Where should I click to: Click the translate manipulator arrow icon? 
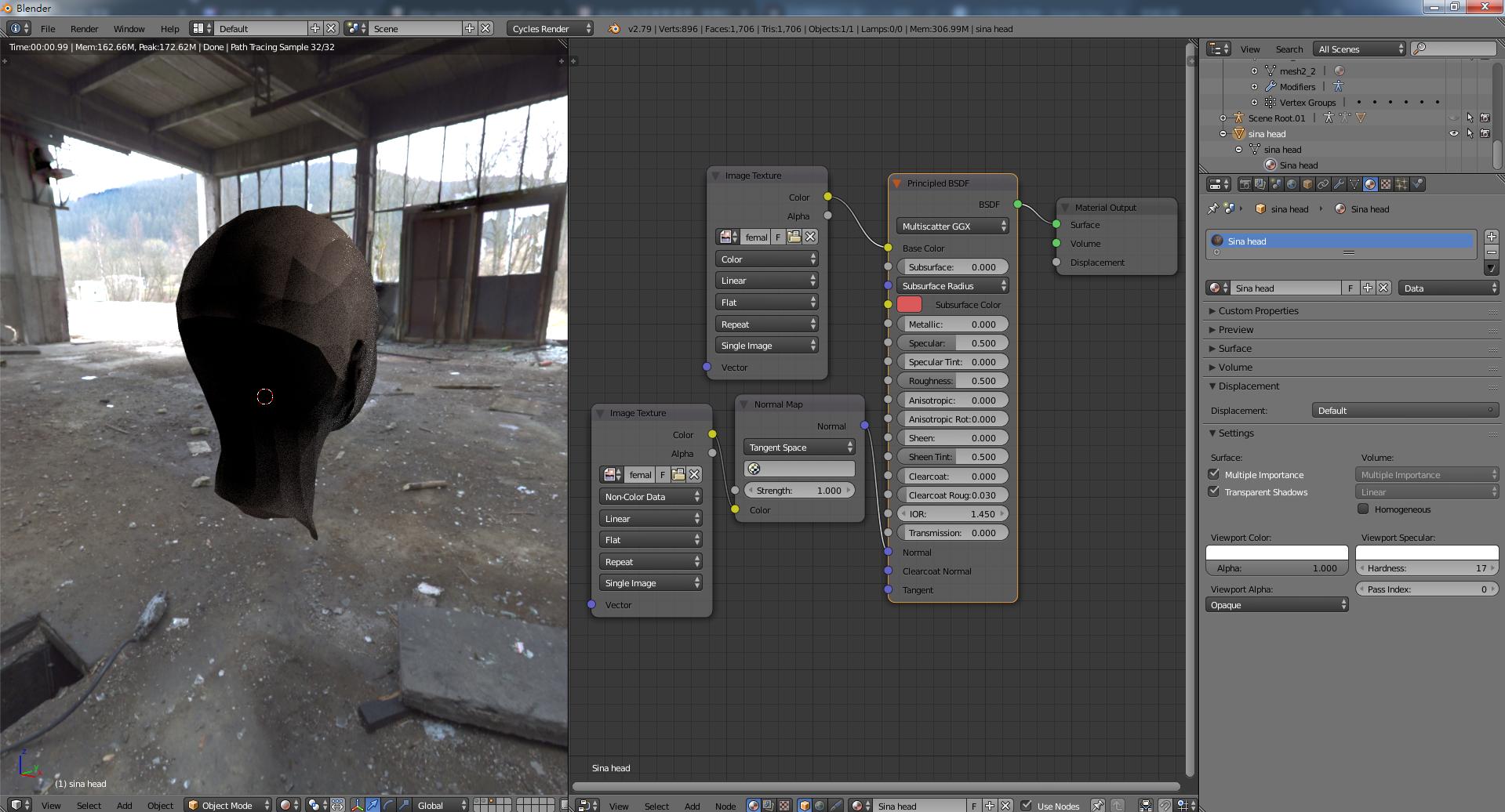point(373,805)
